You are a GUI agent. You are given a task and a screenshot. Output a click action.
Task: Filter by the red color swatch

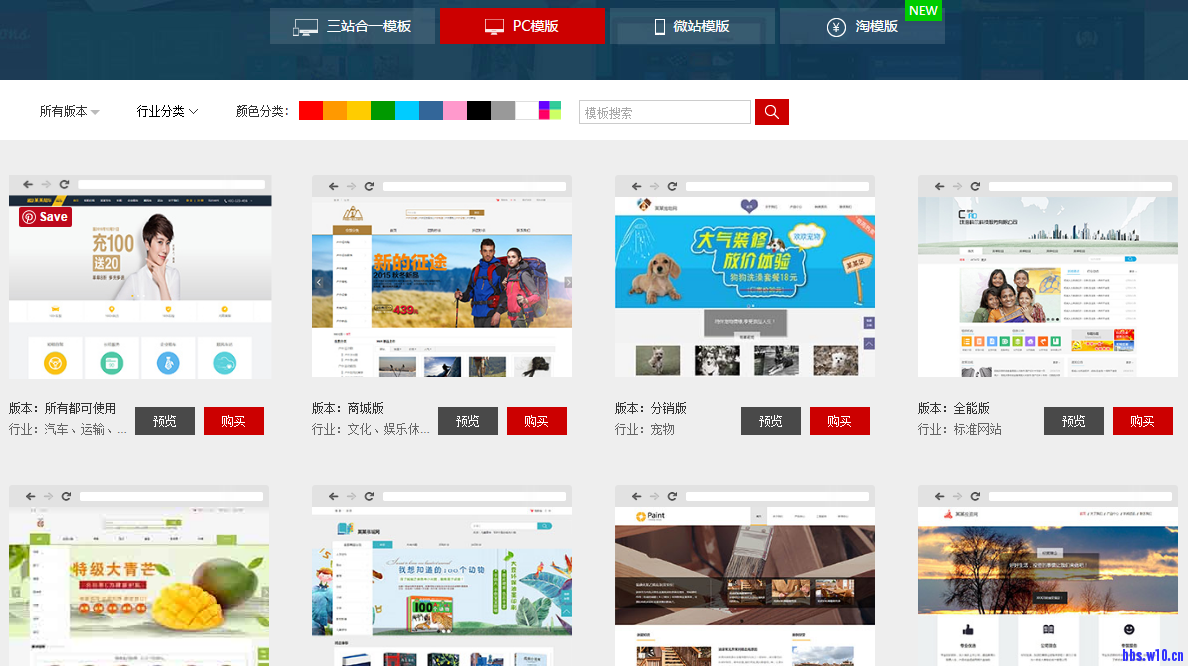pos(311,111)
